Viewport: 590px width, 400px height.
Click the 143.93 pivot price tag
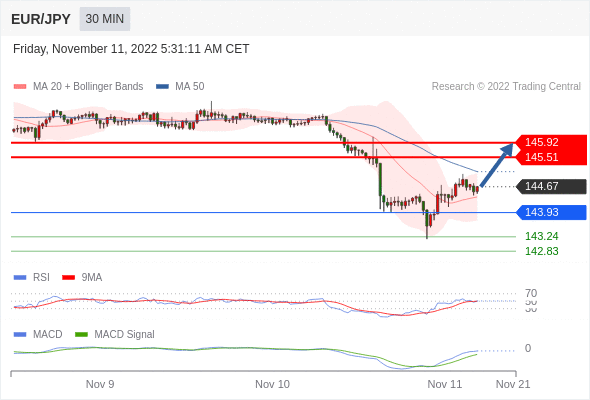[551, 212]
